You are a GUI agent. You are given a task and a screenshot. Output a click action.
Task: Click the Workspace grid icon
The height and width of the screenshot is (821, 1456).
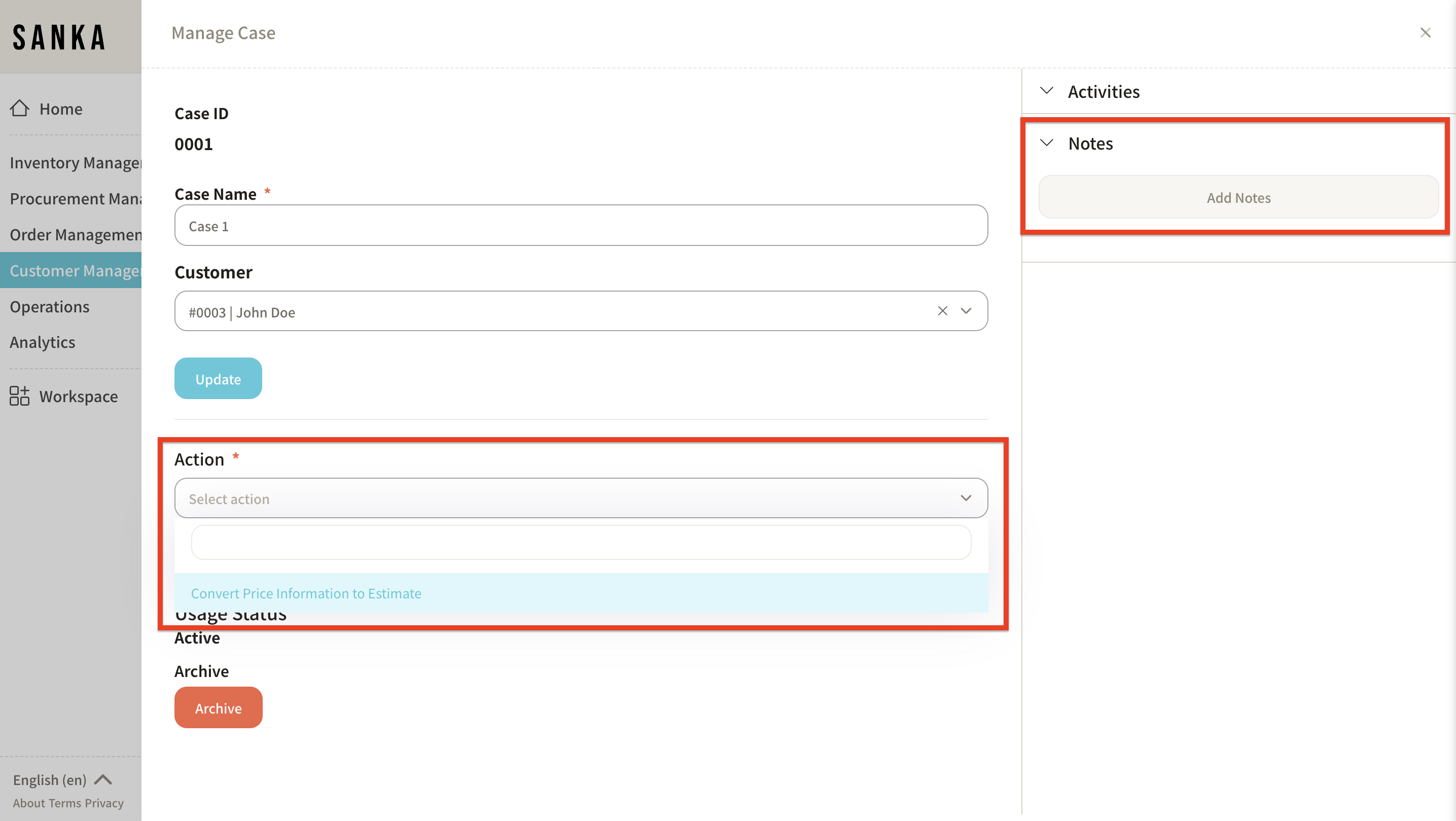[19, 396]
